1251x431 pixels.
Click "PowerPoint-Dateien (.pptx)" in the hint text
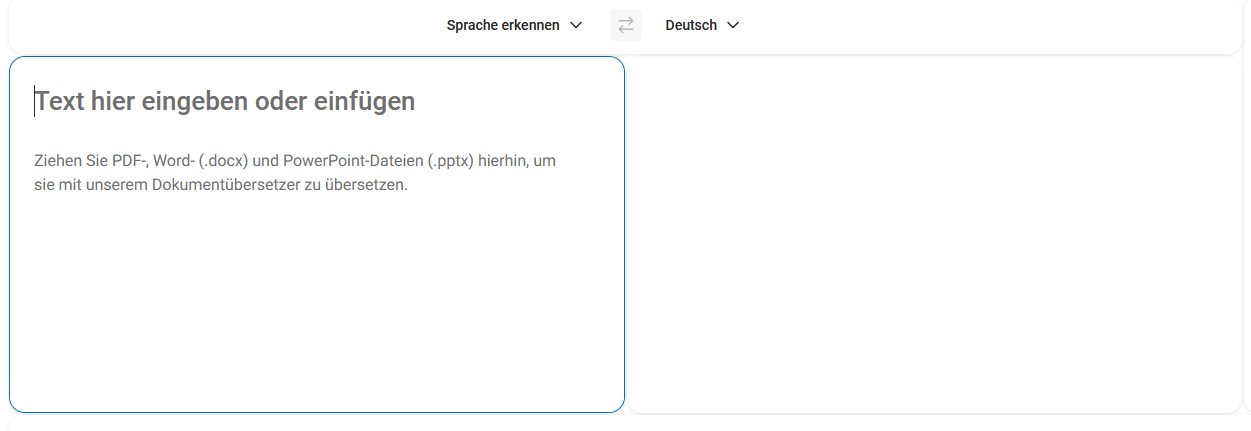click(379, 161)
